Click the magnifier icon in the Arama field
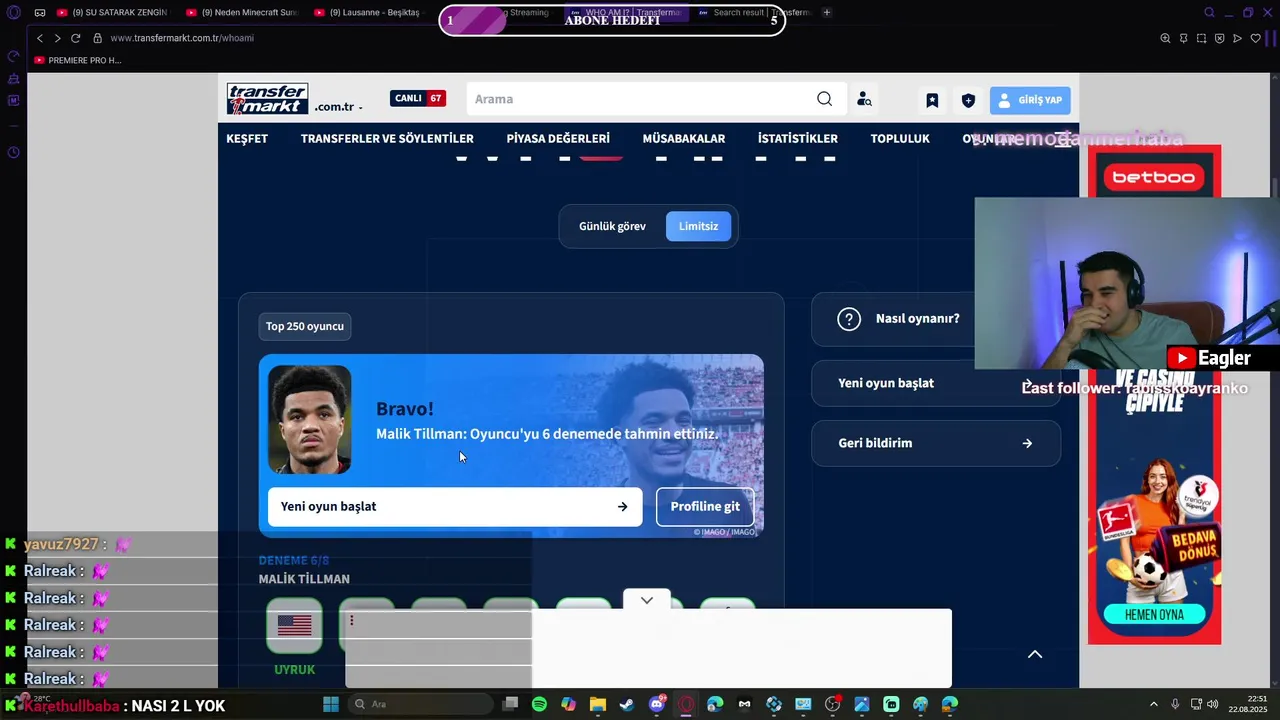The height and width of the screenshot is (720, 1280). 824,99
